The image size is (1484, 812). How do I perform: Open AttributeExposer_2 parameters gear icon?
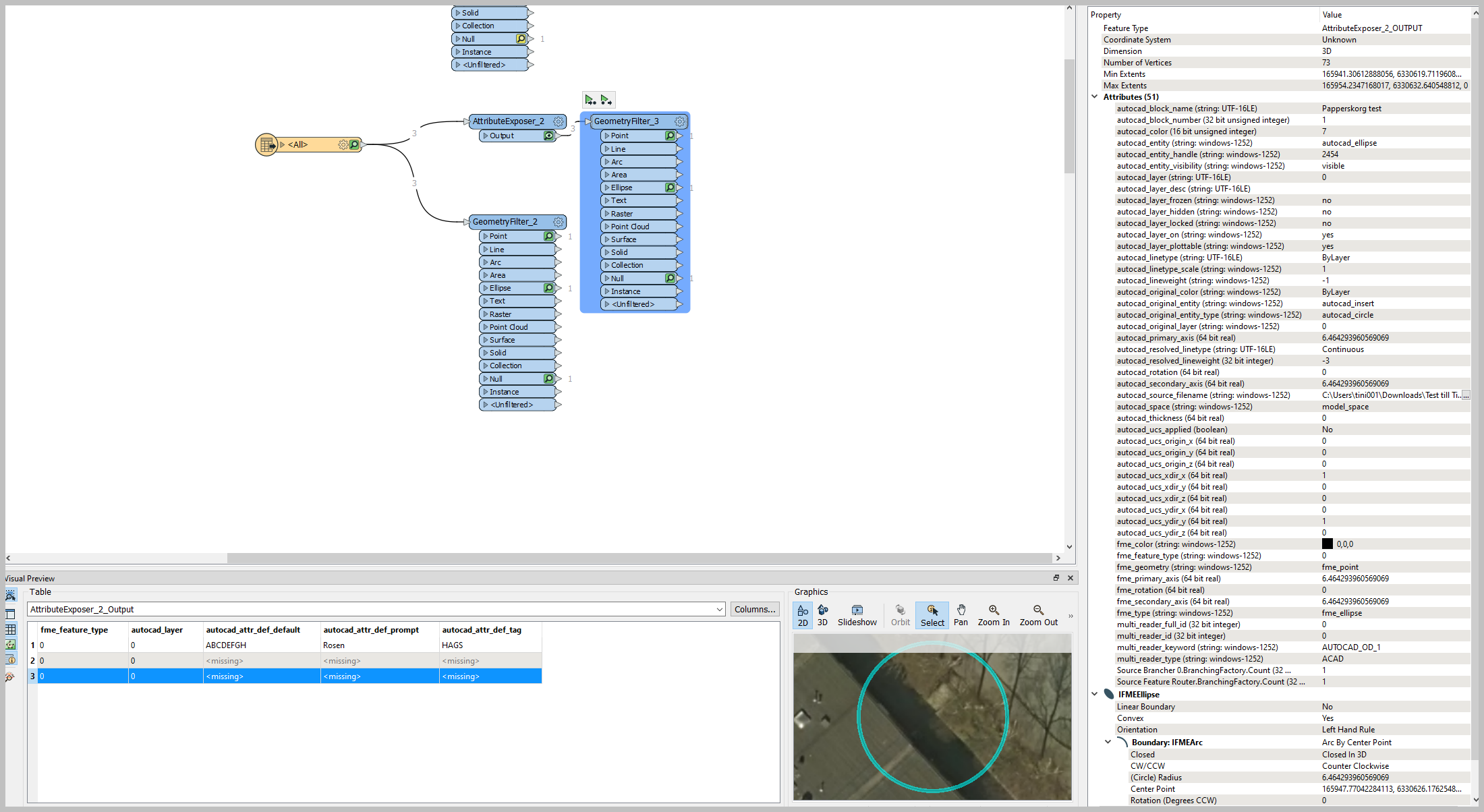coord(559,121)
